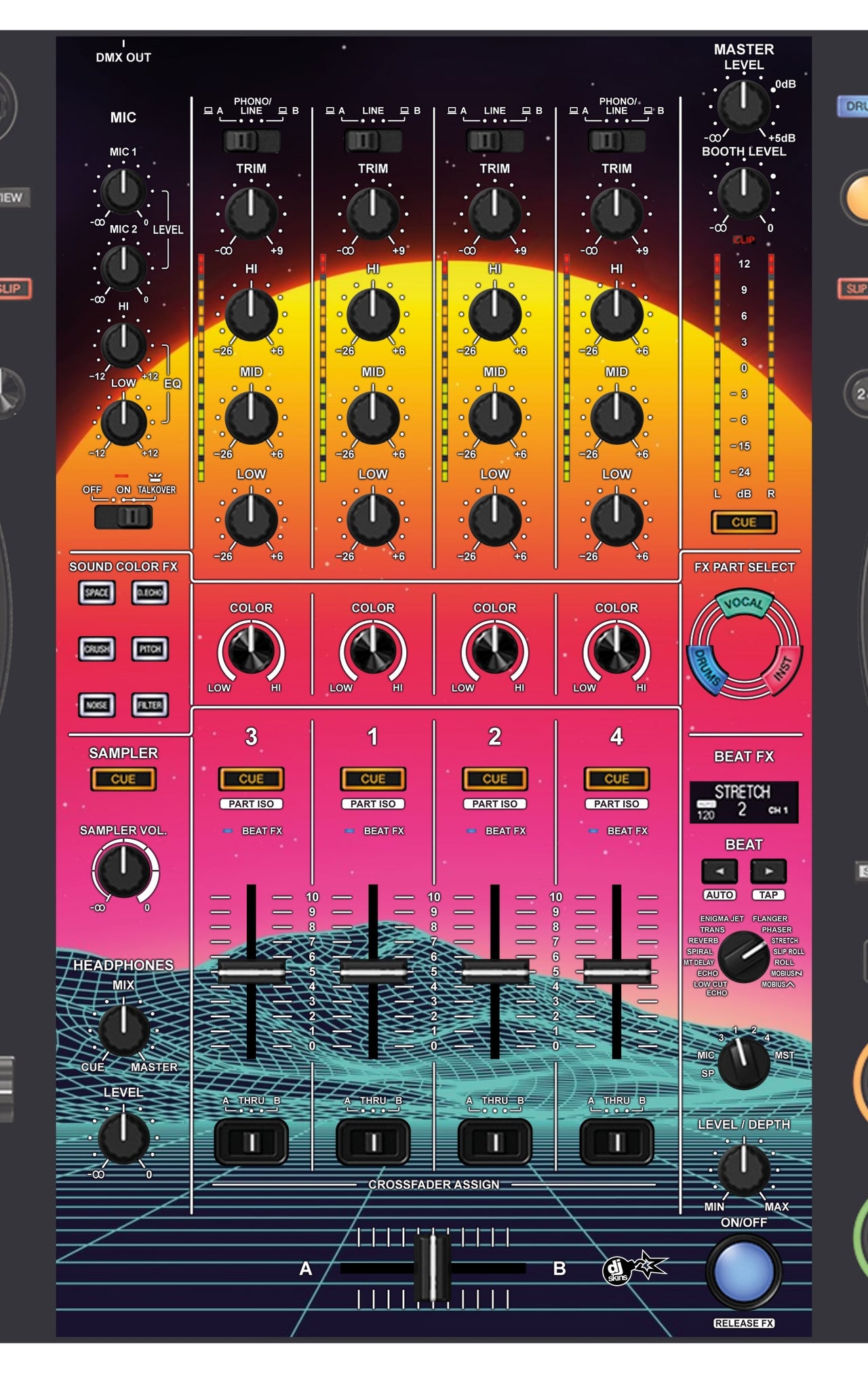Click channel 4 COLOR knob
Viewport: 868px width, 1380px height.
616,650
